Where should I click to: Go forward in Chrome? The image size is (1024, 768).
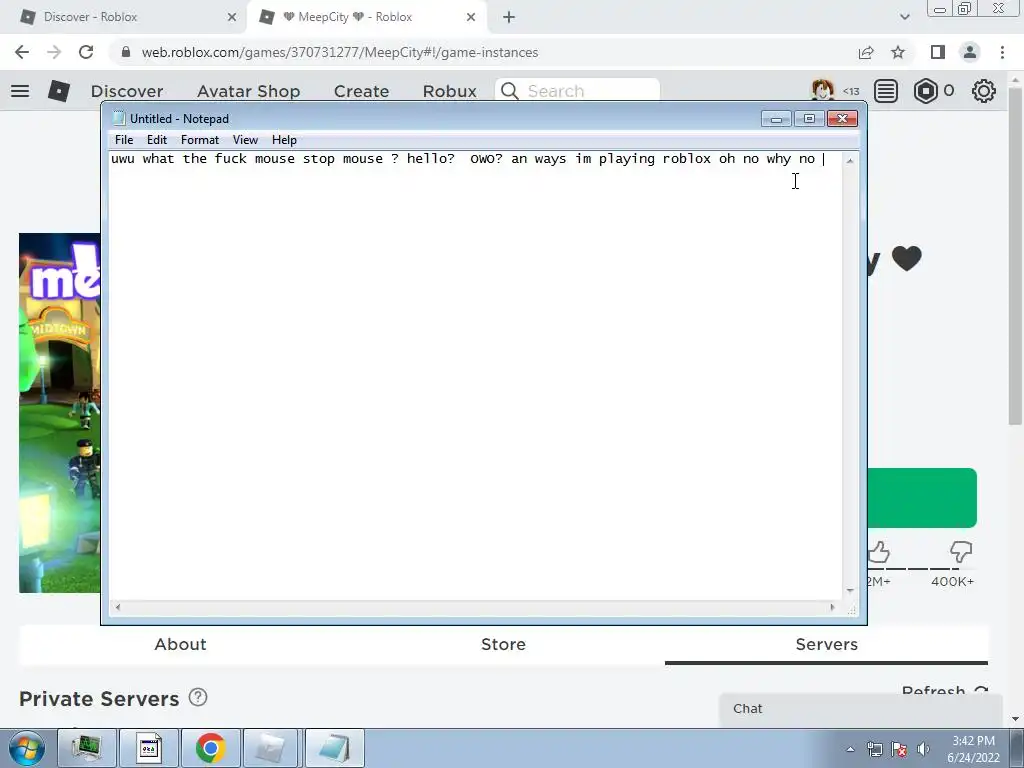click(54, 52)
